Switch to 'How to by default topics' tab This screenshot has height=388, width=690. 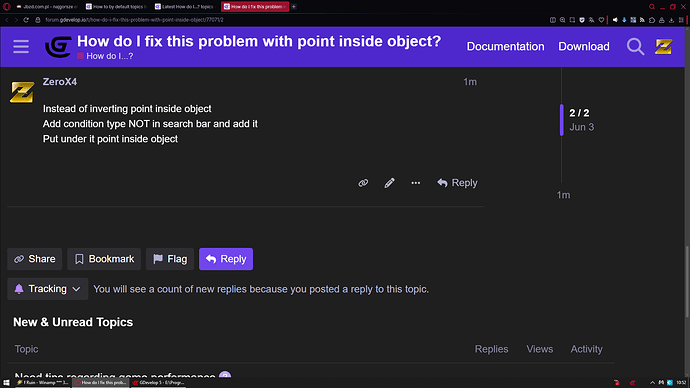click(116, 7)
